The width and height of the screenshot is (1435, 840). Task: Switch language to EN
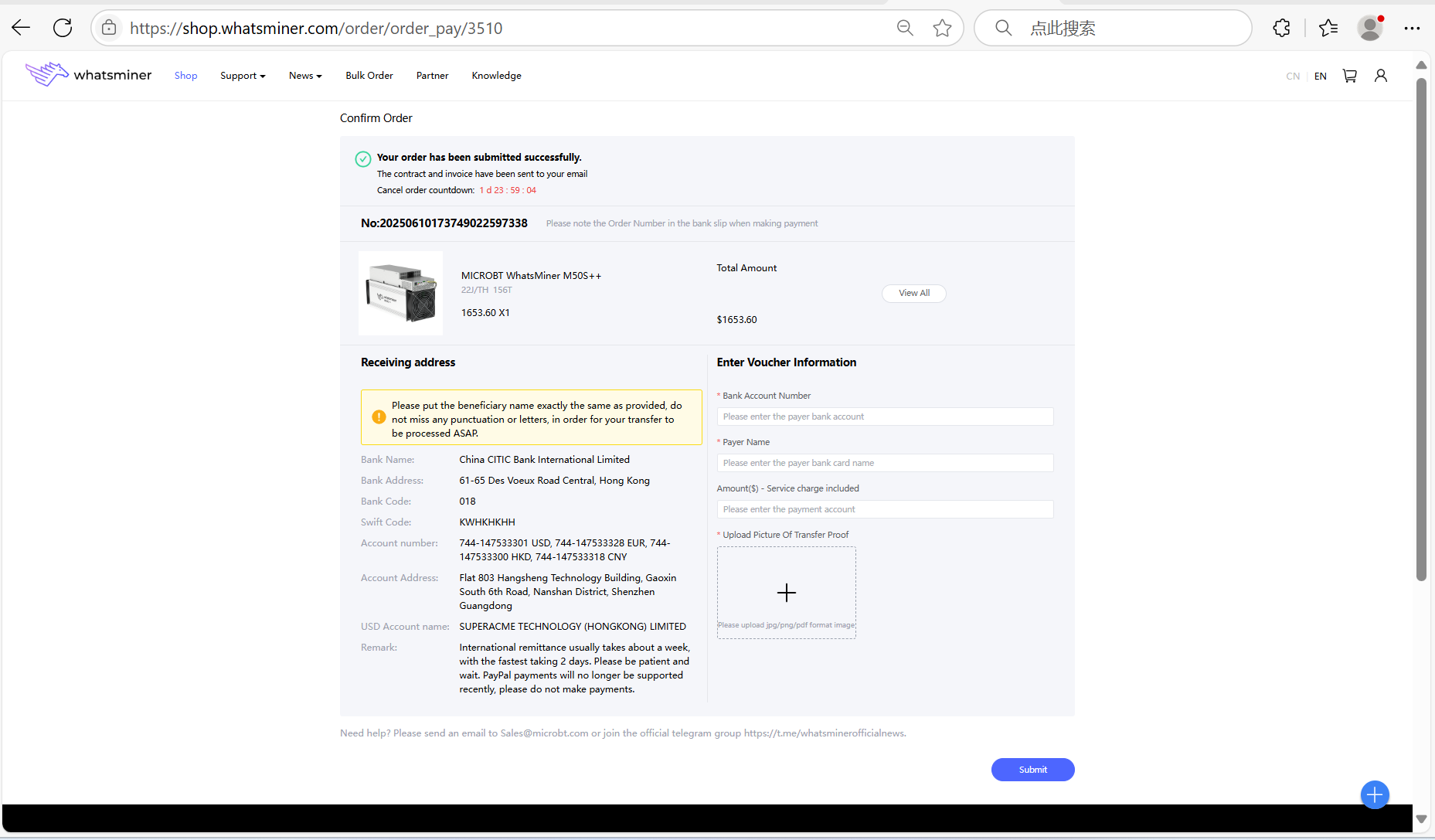click(x=1321, y=77)
